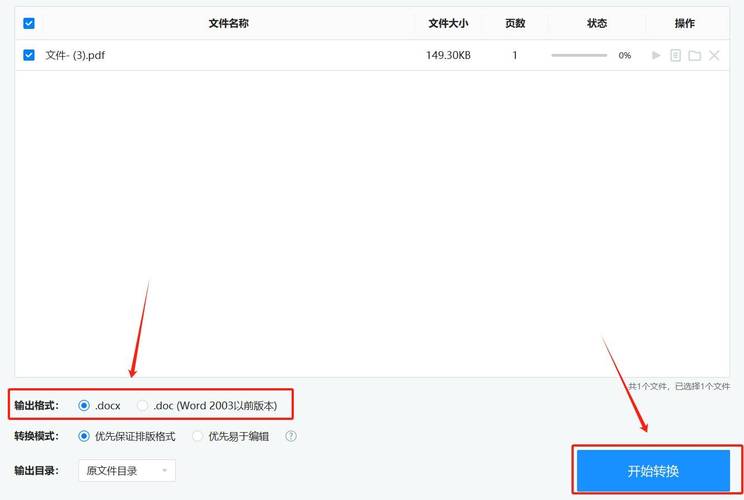Click the 状态 column header
This screenshot has height=500, width=744.
tap(597, 23)
